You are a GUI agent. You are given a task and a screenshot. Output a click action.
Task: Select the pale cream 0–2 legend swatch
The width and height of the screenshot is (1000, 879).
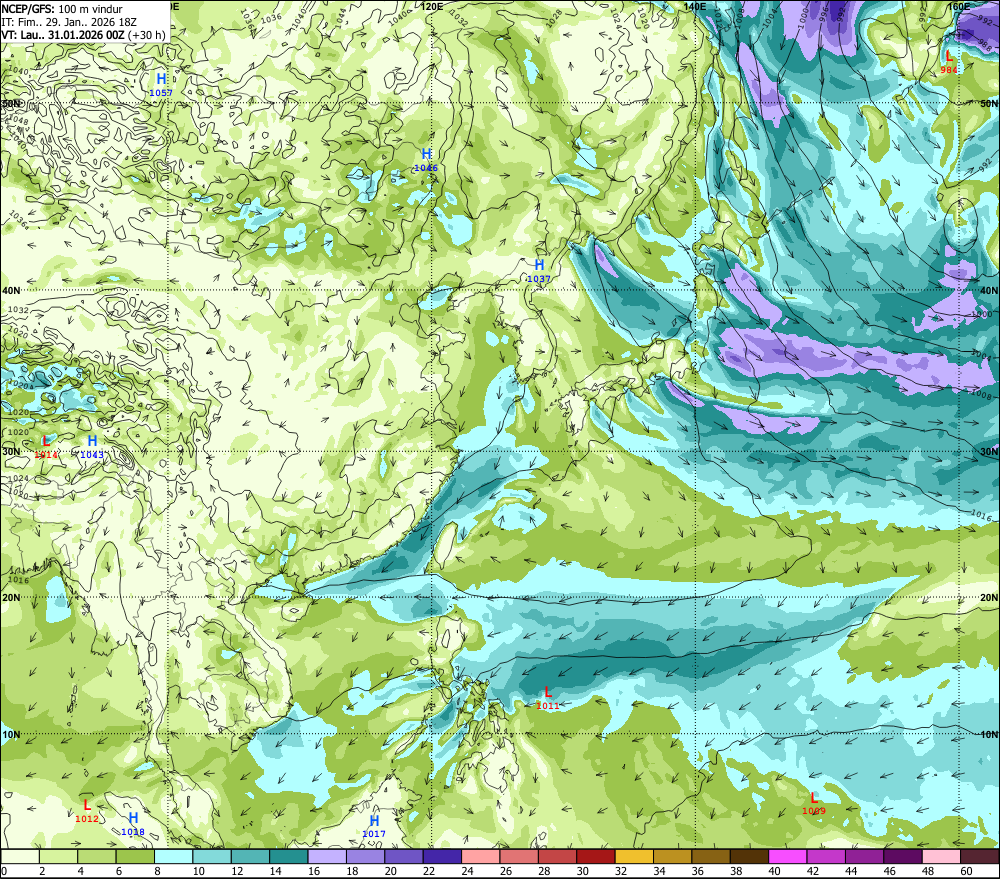click(x=20, y=856)
